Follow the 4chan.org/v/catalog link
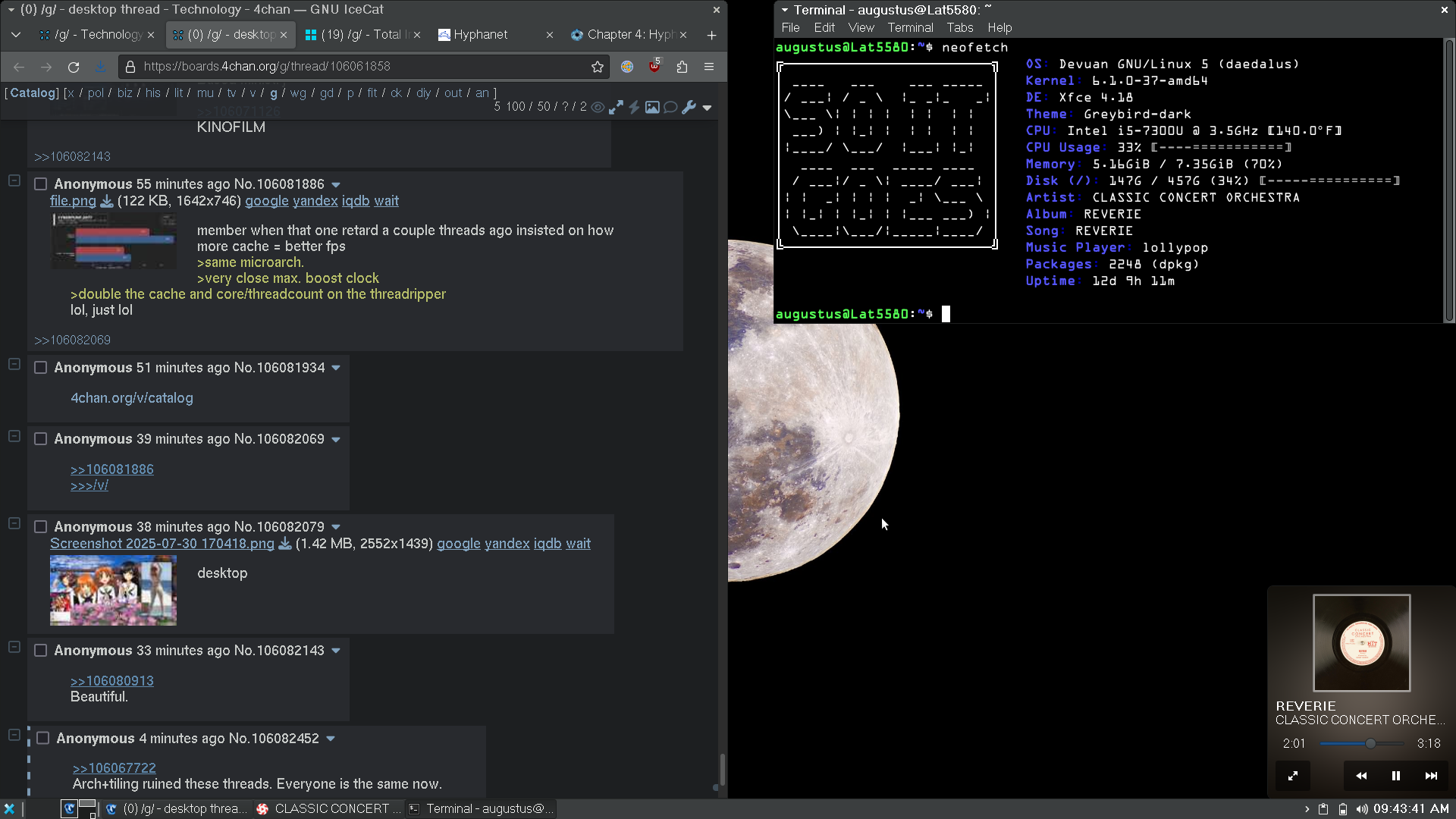1456x819 pixels. click(132, 398)
